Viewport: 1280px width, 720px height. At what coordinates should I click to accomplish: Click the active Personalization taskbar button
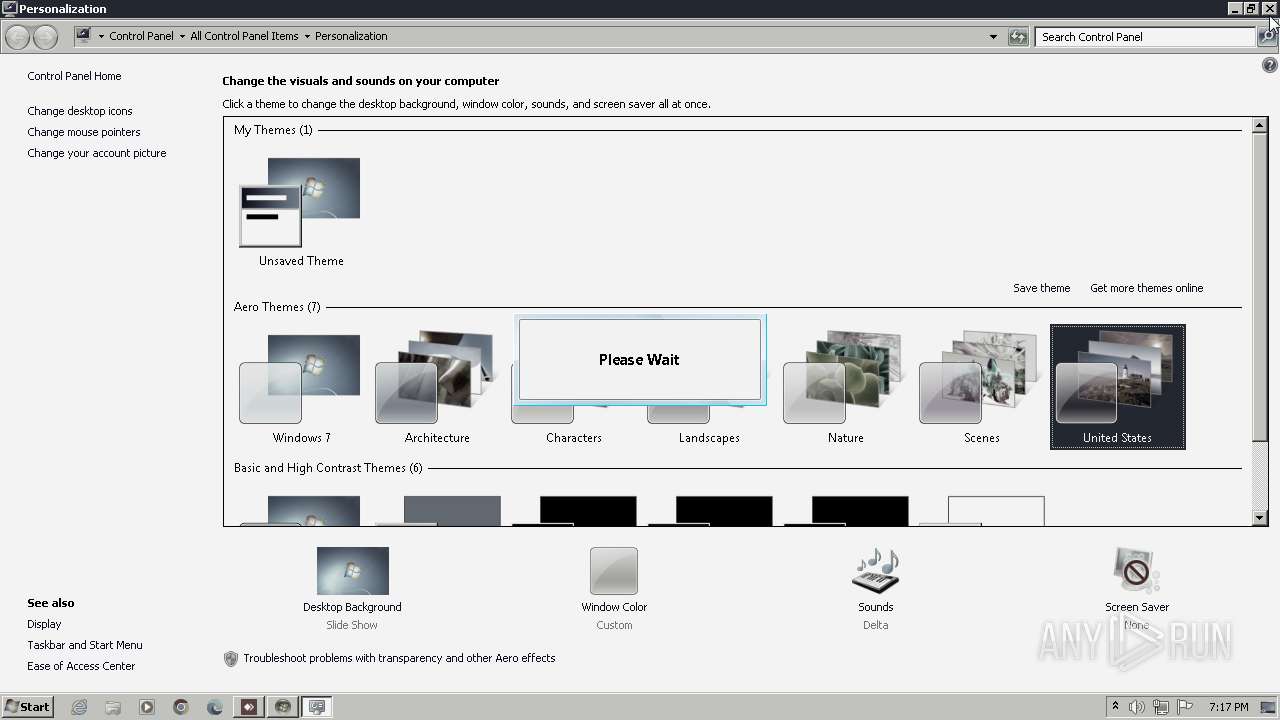click(x=317, y=707)
